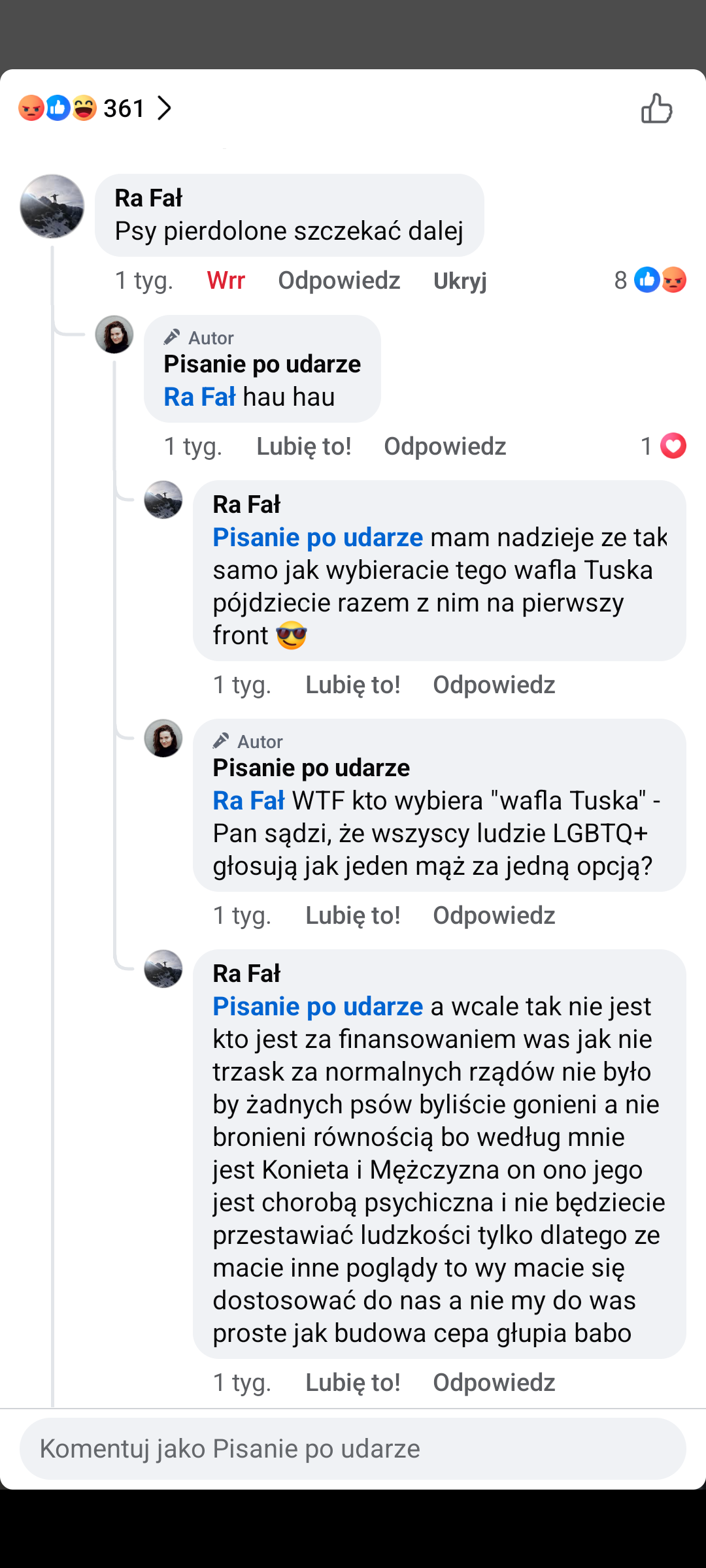This screenshot has width=706, height=1568.
Task: Focus the 'Komentuj jako Pisanie po udarze' field
Action: click(353, 1448)
